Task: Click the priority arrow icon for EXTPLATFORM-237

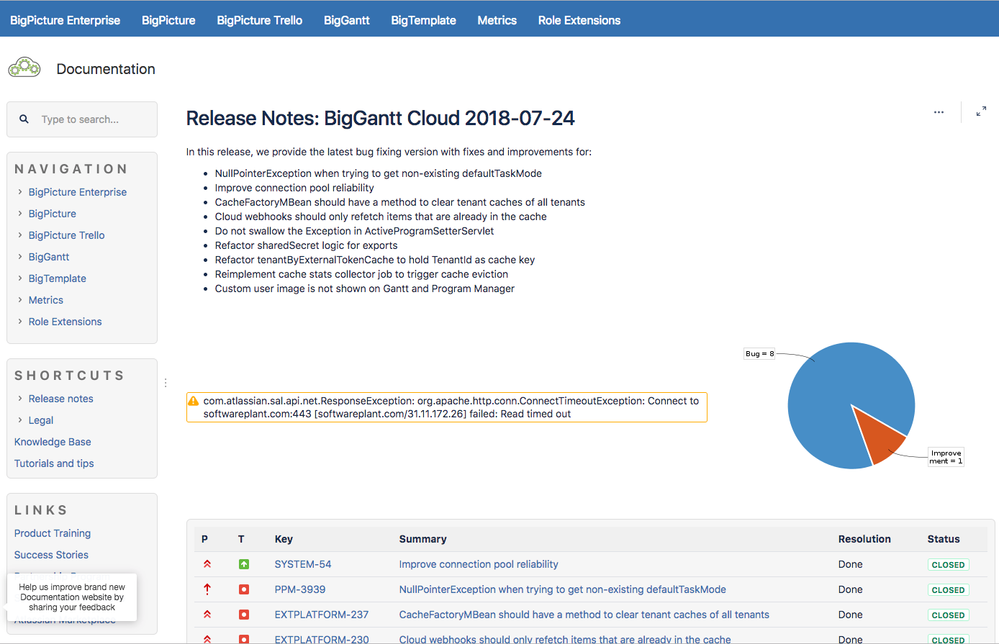Action: [x=207, y=615]
